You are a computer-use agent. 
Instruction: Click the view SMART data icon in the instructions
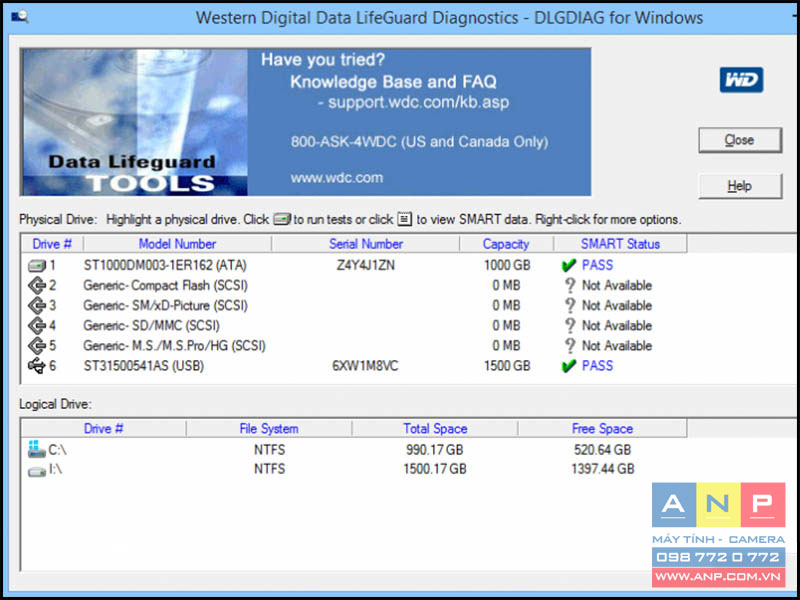tap(405, 219)
